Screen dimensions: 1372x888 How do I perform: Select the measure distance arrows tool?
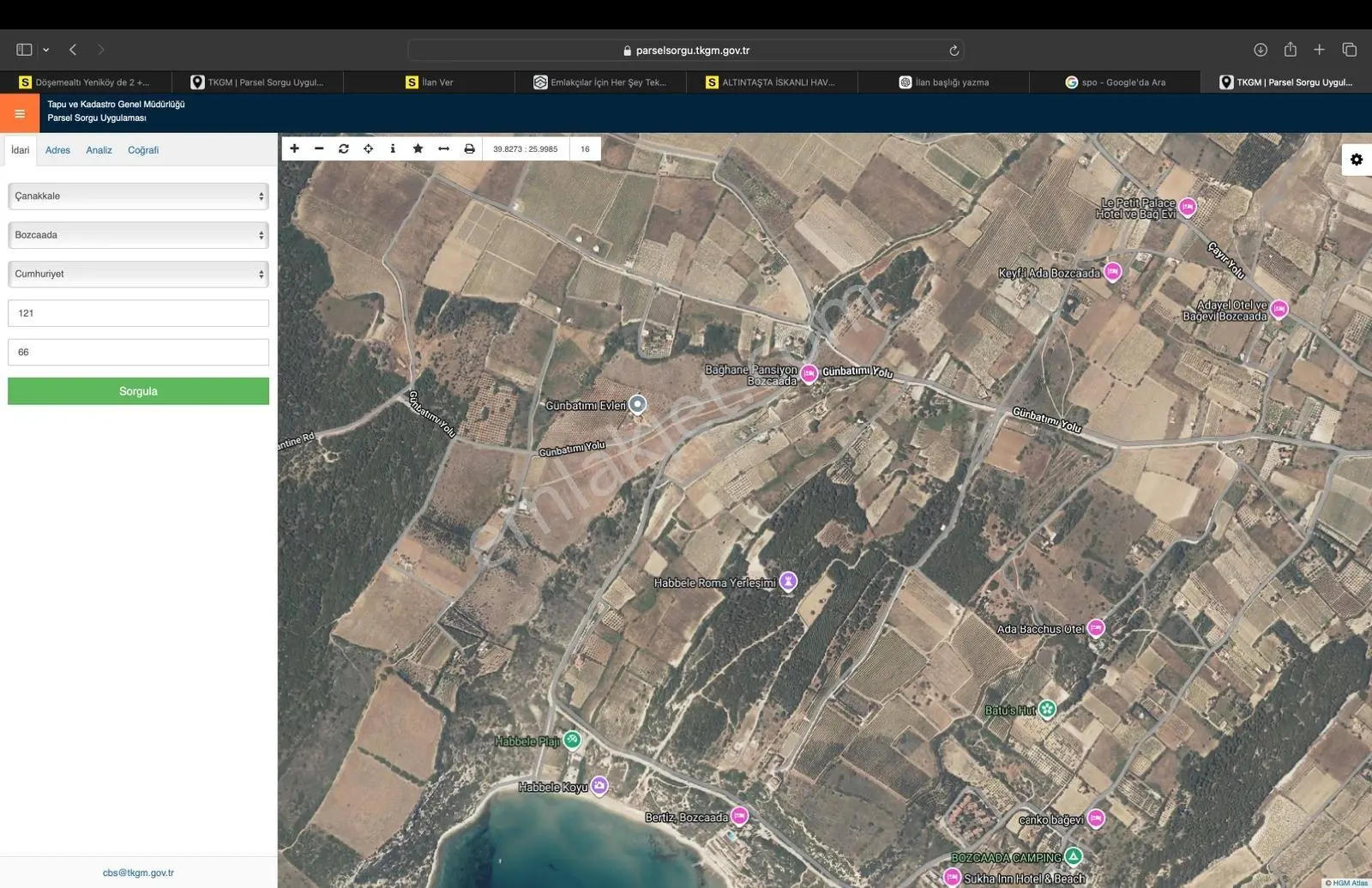[x=443, y=148]
